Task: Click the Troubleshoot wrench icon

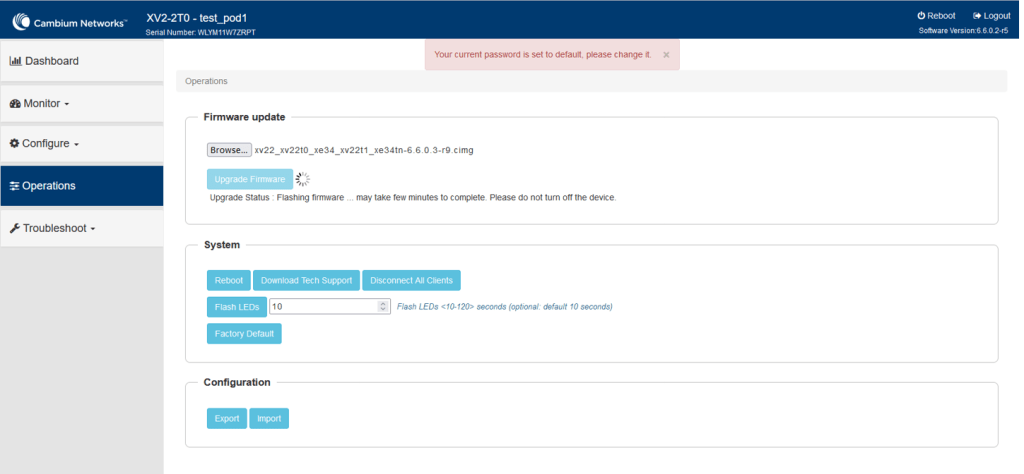Action: (14, 228)
